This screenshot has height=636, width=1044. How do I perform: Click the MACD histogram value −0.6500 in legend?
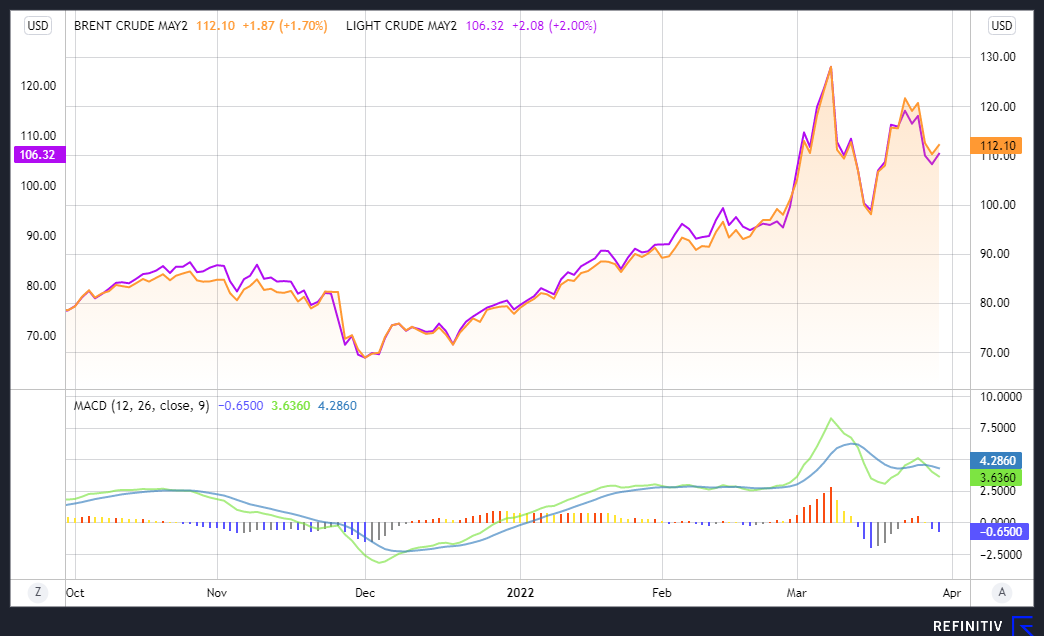(241, 406)
